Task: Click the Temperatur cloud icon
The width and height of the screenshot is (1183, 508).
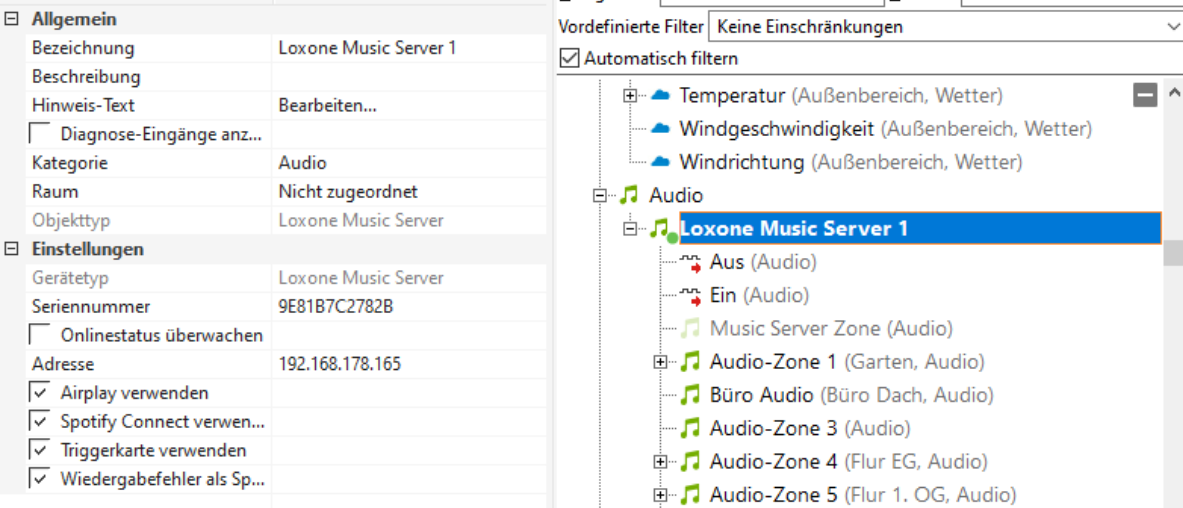Action: [x=659, y=96]
